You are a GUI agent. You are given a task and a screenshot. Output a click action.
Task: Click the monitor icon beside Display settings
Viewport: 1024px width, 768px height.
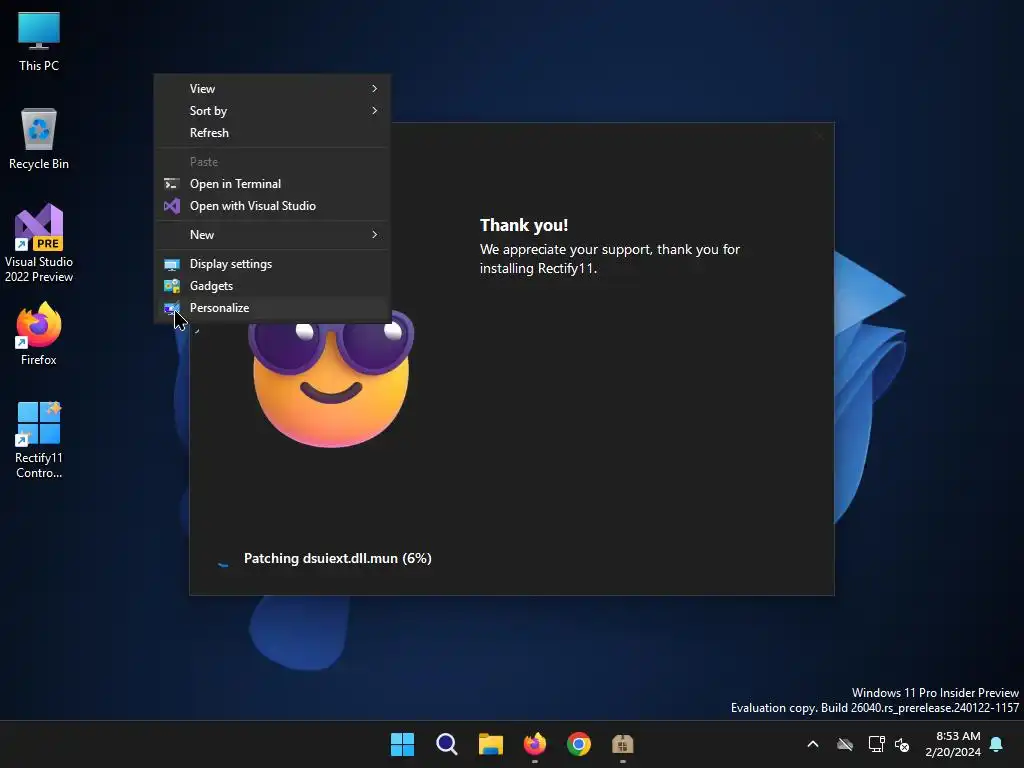click(172, 264)
